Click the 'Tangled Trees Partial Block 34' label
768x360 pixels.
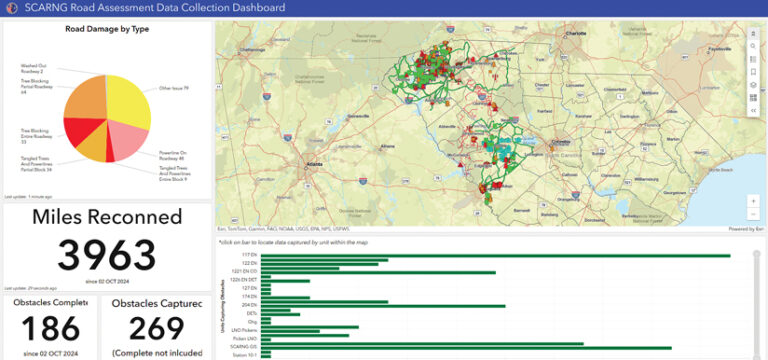pos(36,164)
